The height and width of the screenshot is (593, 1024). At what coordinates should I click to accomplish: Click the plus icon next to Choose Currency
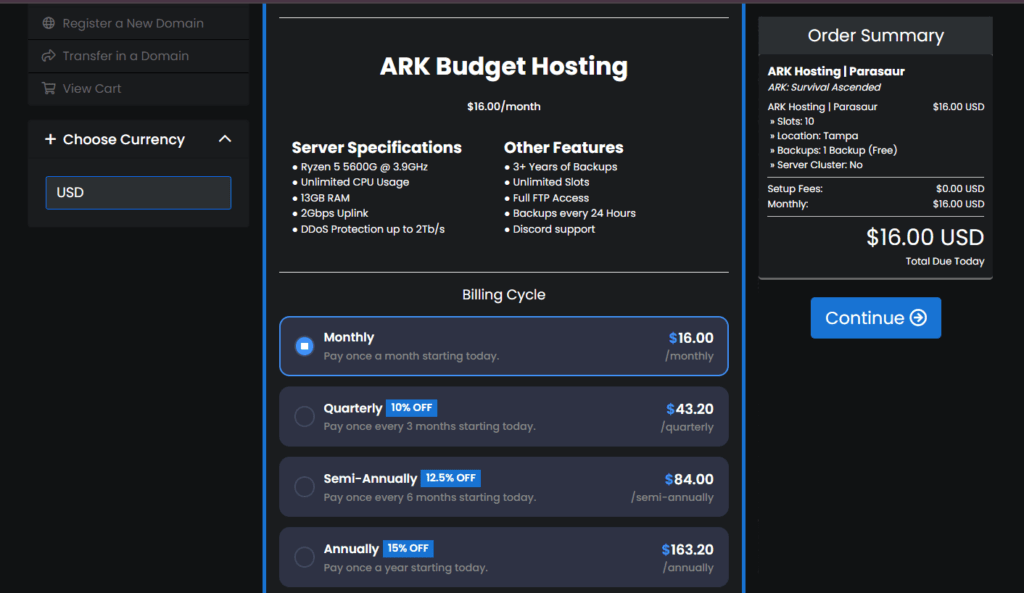(50, 139)
